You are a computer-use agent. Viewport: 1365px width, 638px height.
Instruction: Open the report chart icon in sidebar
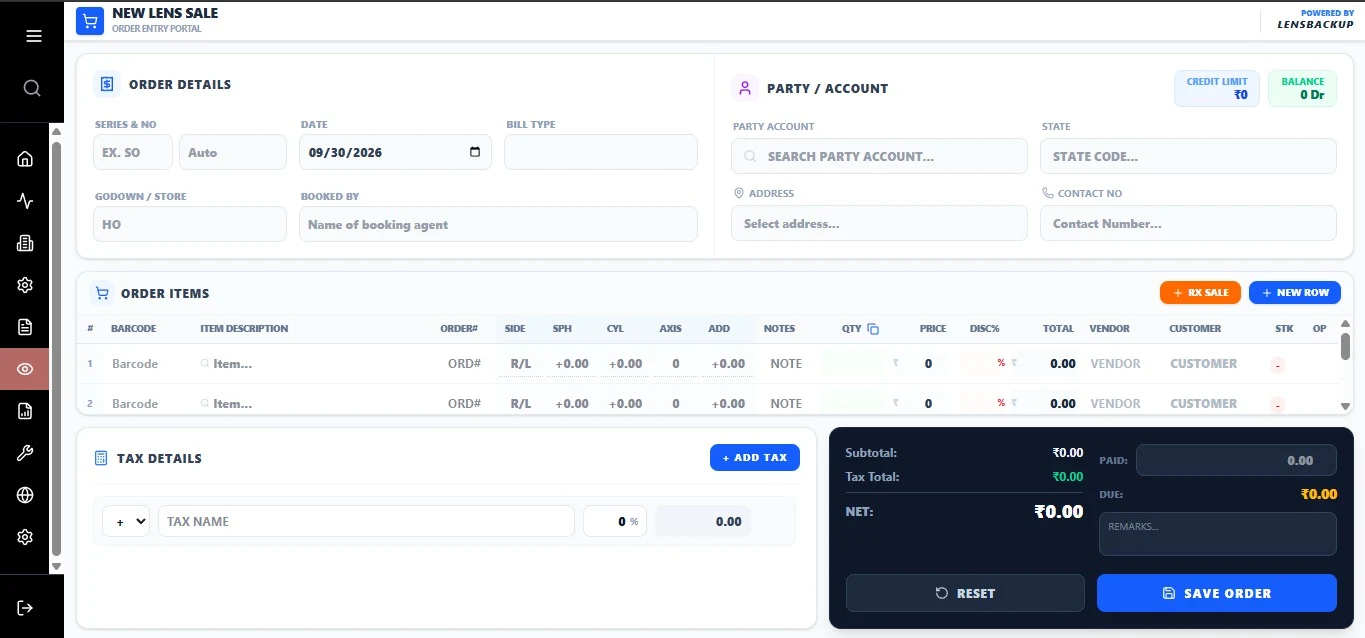coord(25,411)
